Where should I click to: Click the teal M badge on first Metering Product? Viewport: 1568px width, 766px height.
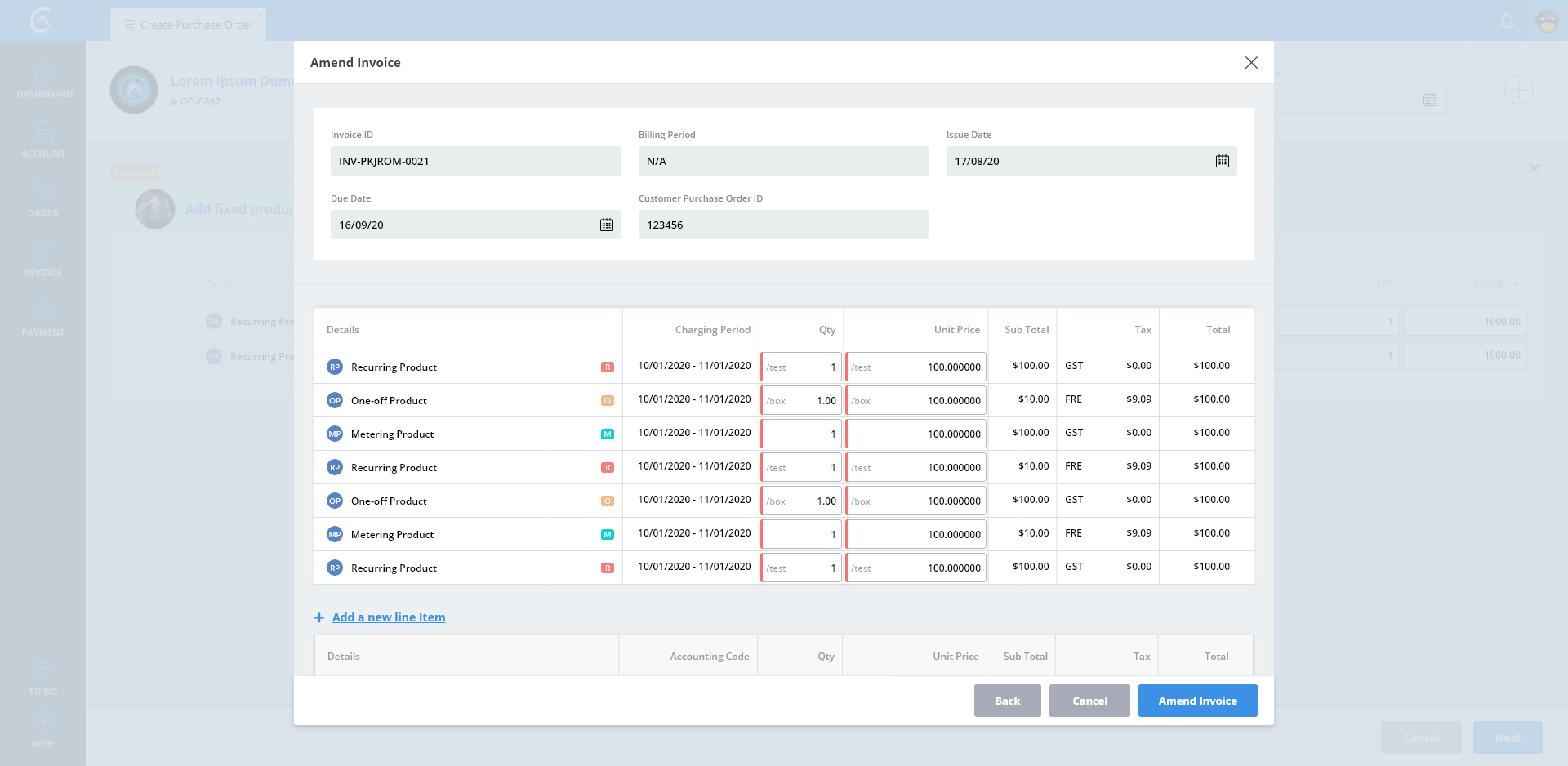607,434
